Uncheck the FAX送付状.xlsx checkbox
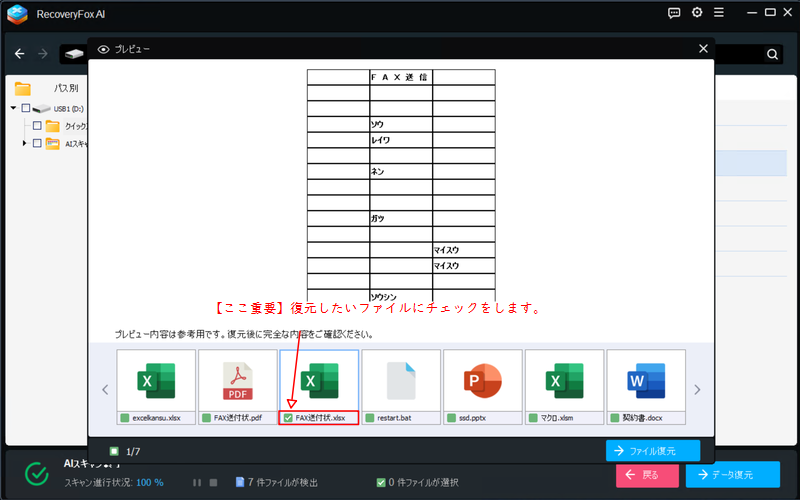 (288, 417)
